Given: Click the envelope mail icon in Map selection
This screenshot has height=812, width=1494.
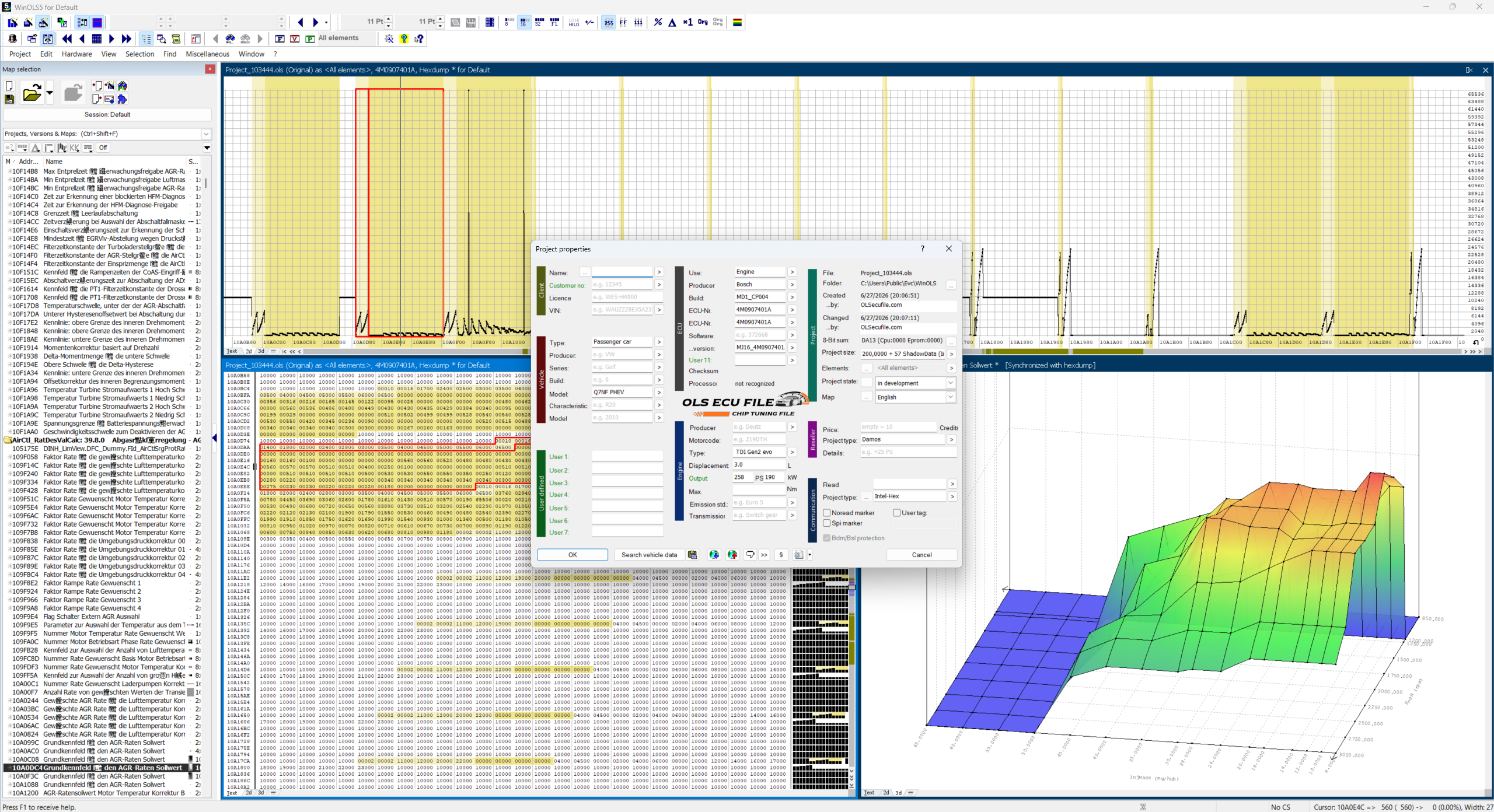Looking at the screenshot, I should 109,99.
